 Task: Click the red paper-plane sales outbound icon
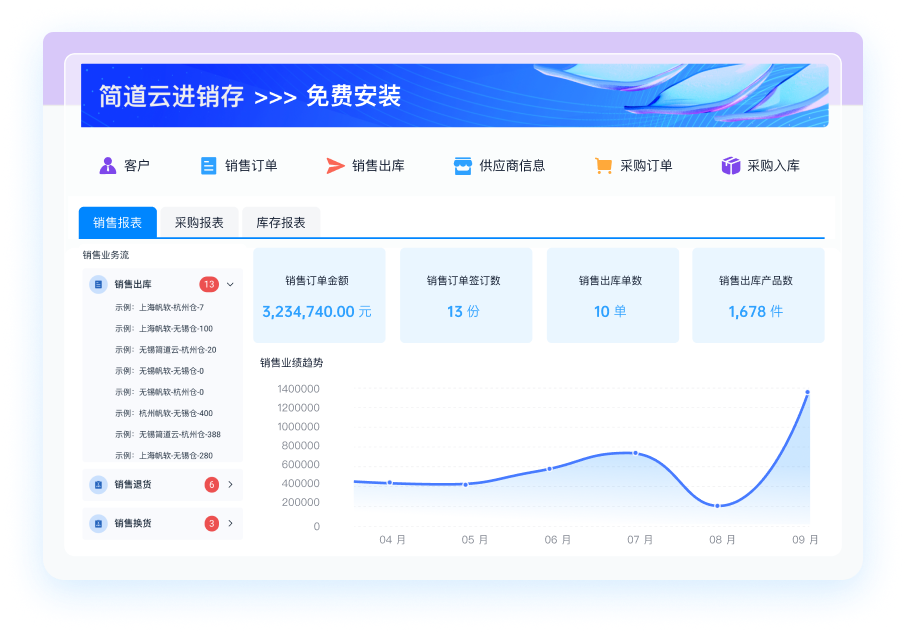(335, 166)
